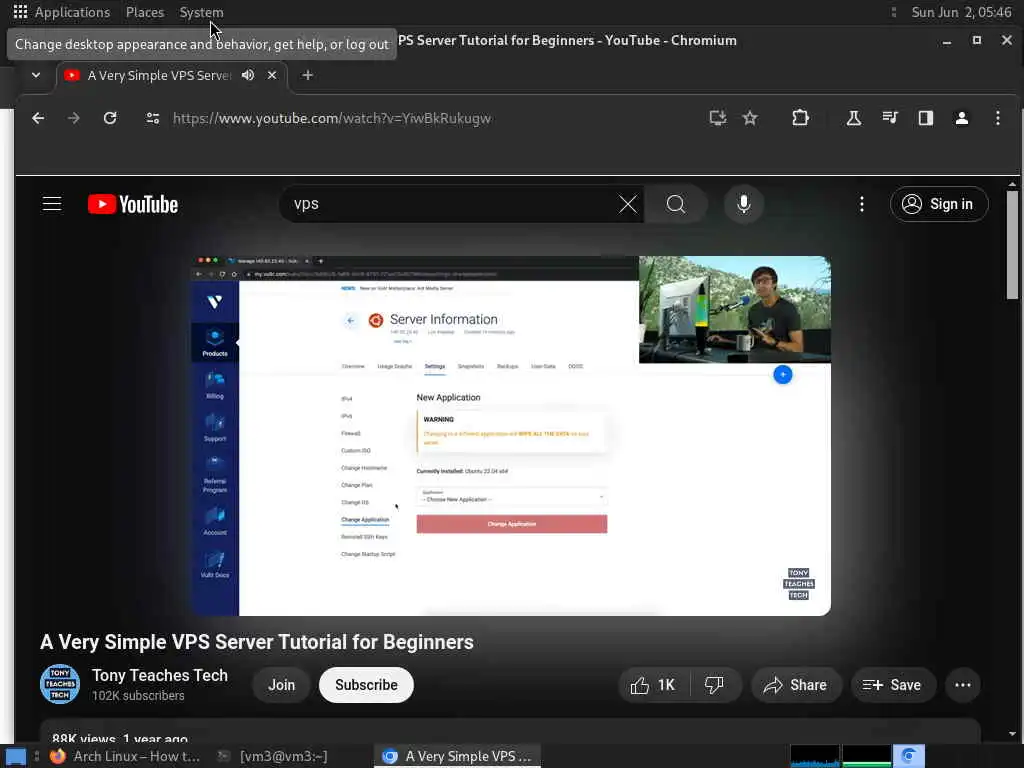Show desktop from the taskbar icon
Image resolution: width=1024 pixels, height=768 pixels.
pyautogui.click(x=16, y=756)
